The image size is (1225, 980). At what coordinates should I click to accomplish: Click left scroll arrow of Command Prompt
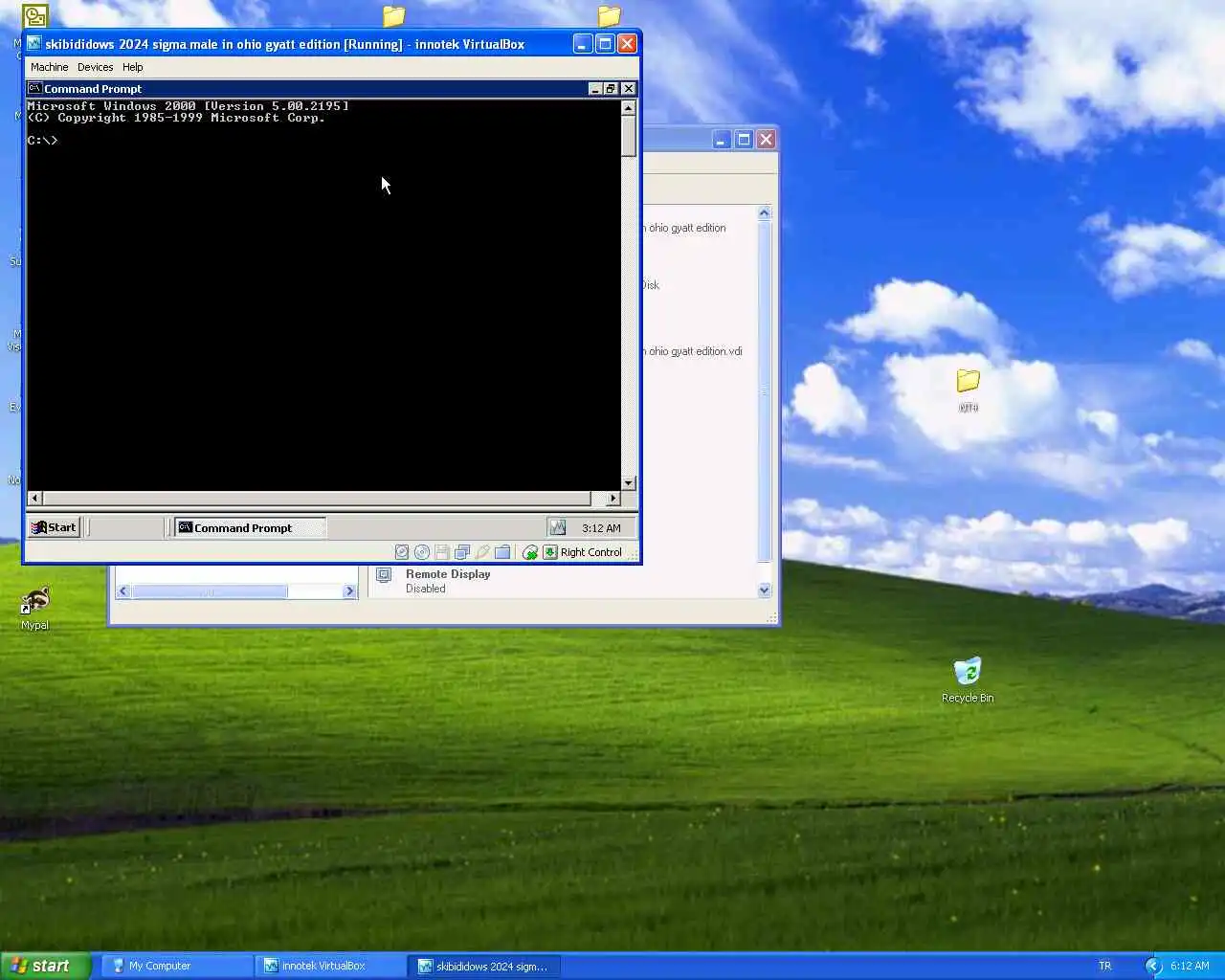35,498
